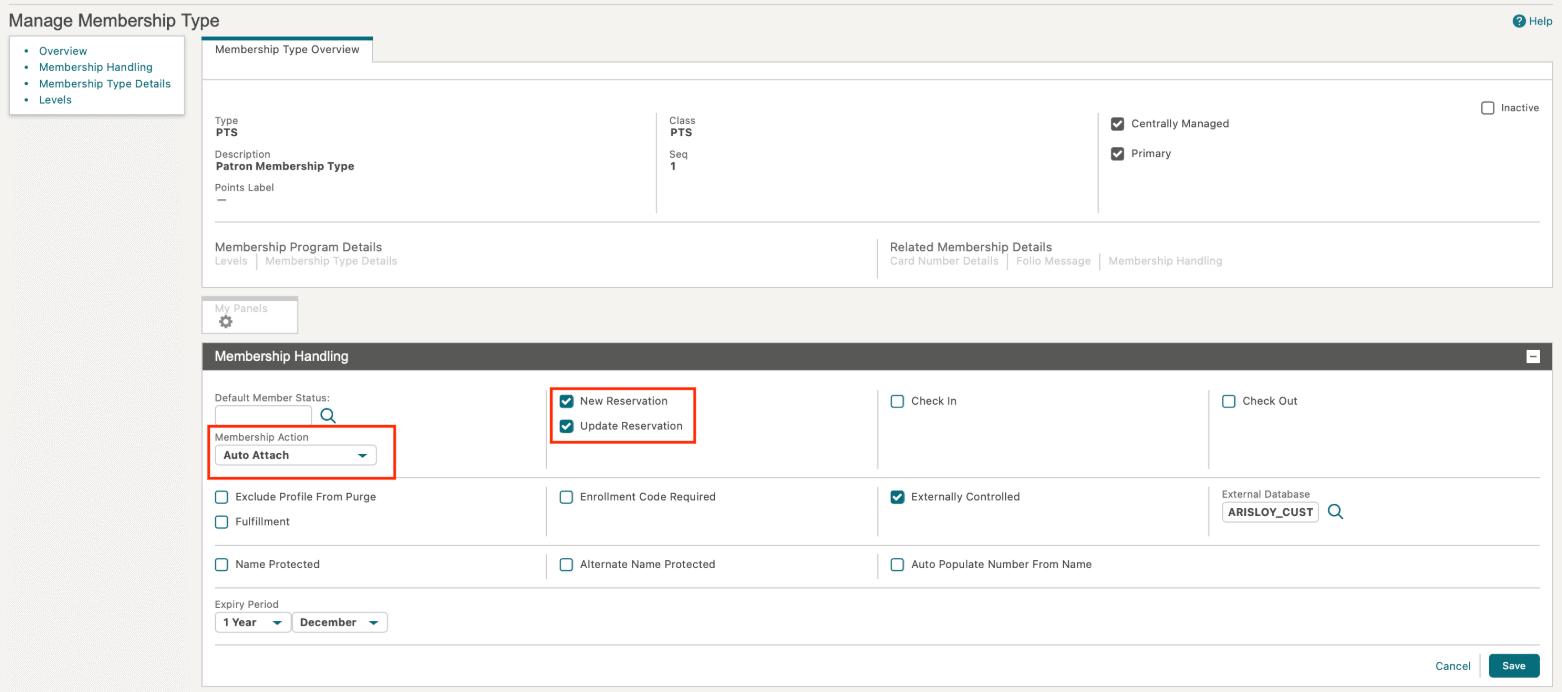Enable the Fulfillment checkbox
Screen dimensions: 1562x692
tap(221, 521)
